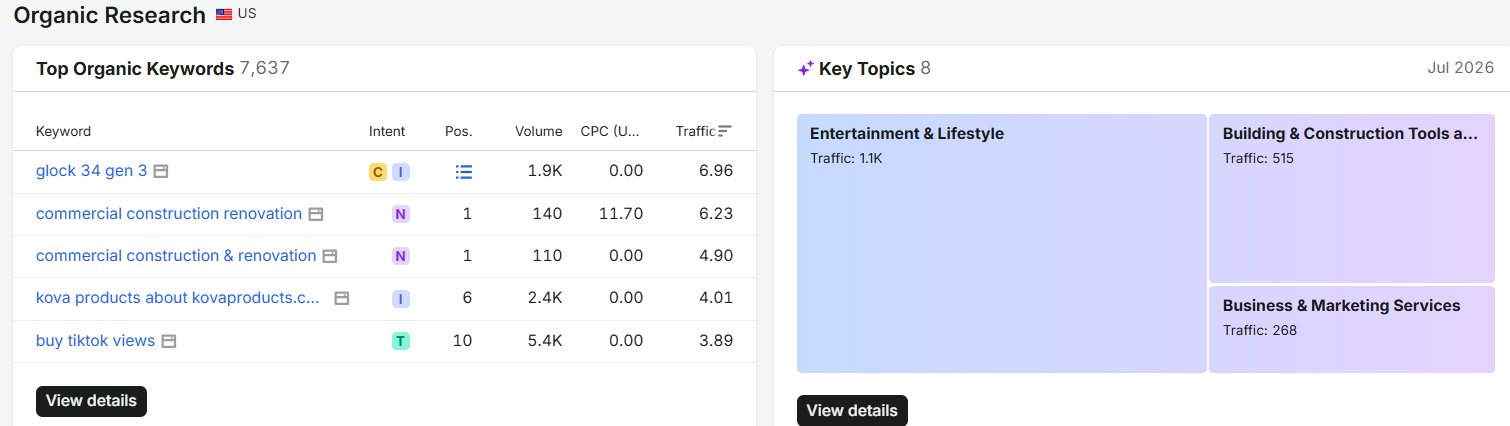Click the Top Organic Keywords heading
Image resolution: width=1510 pixels, height=426 pixels.
click(135, 69)
